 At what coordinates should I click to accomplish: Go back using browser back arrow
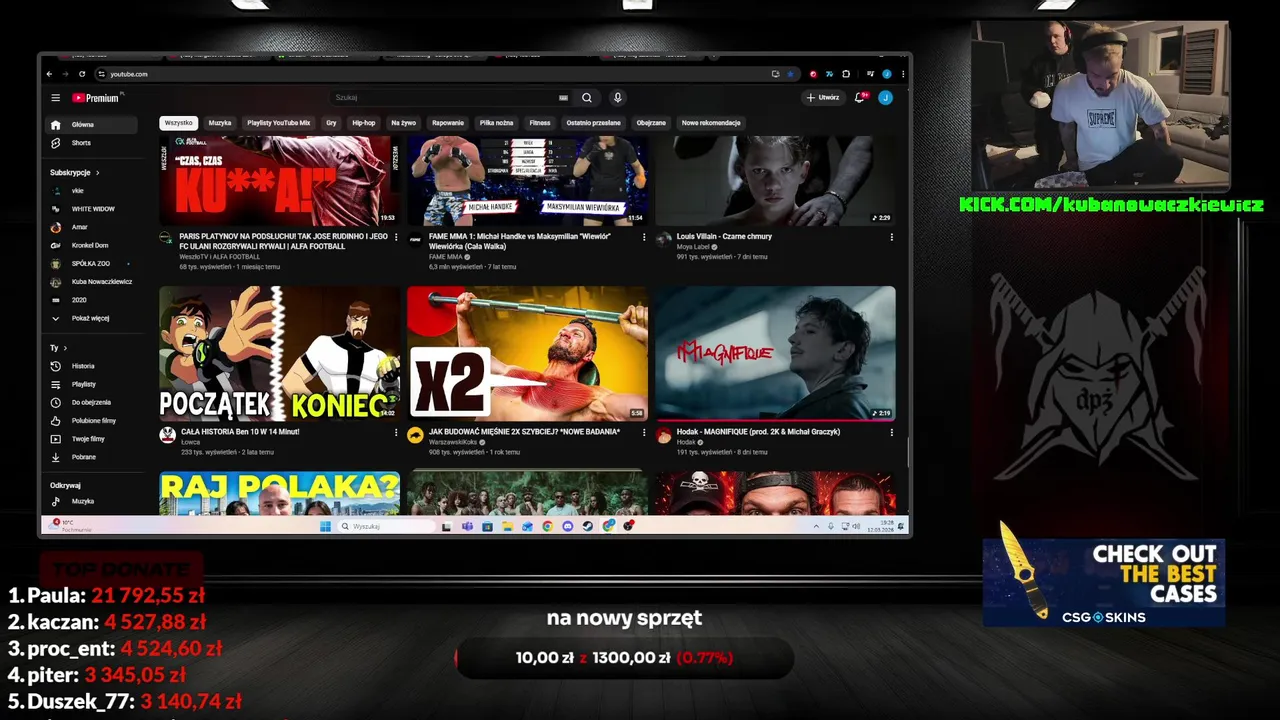(50, 74)
